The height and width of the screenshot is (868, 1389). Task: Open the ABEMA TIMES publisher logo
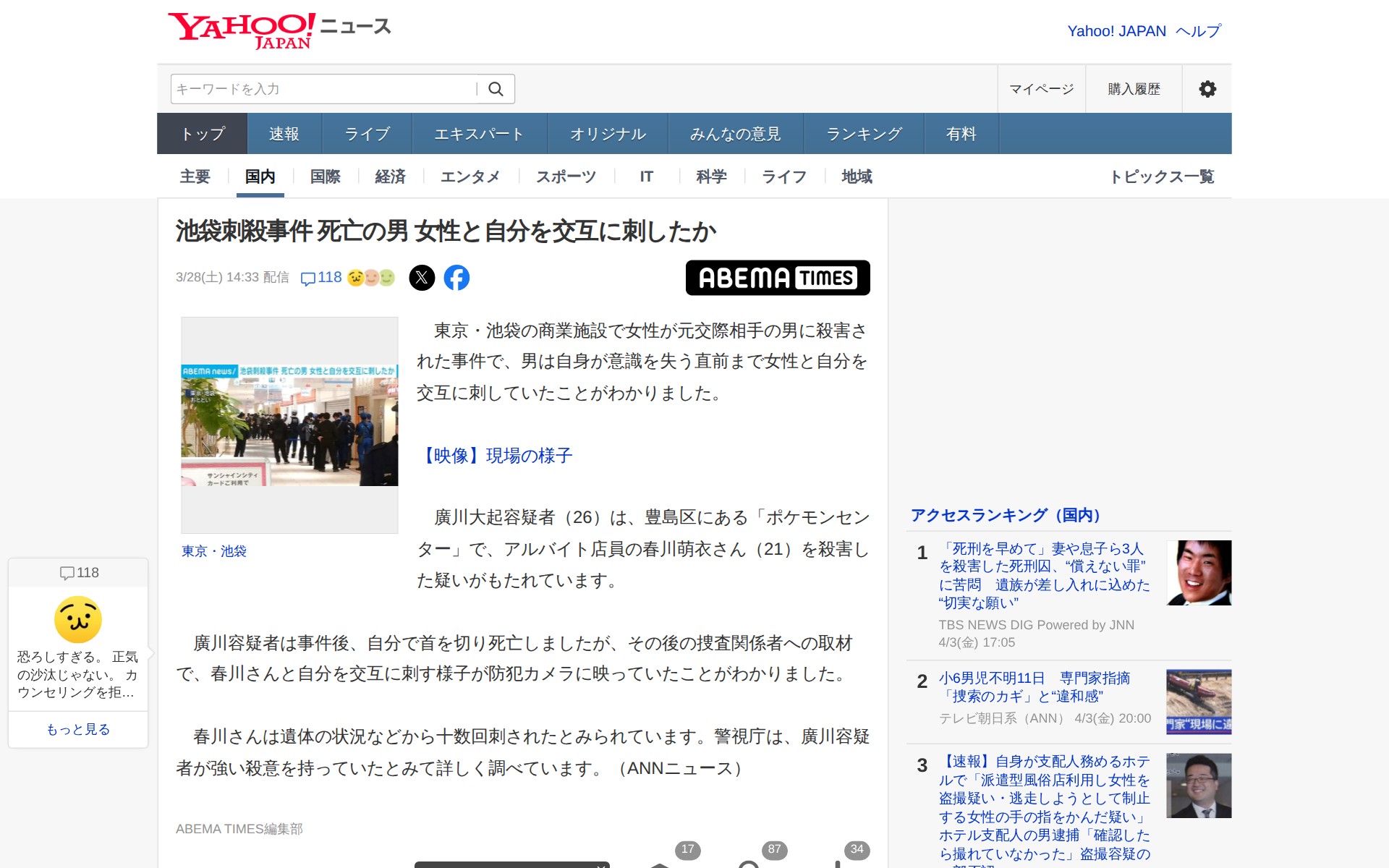pos(777,278)
